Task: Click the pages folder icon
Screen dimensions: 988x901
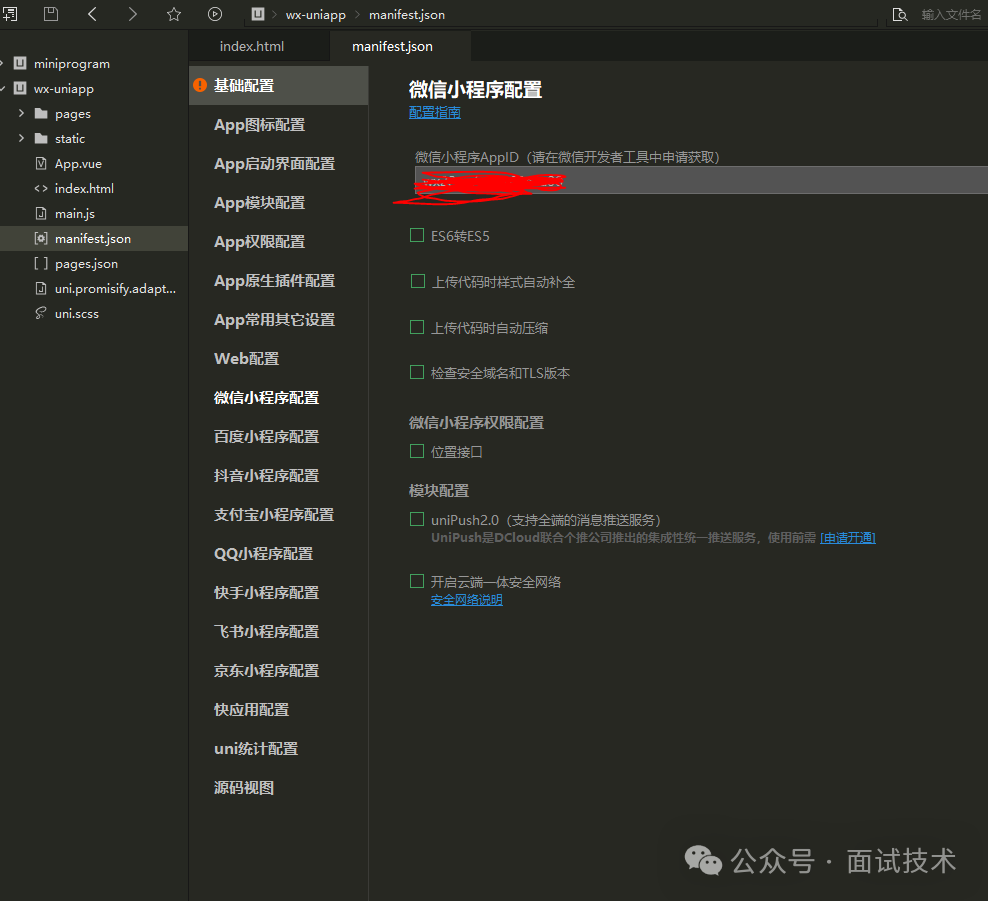Action: pyautogui.click(x=41, y=113)
